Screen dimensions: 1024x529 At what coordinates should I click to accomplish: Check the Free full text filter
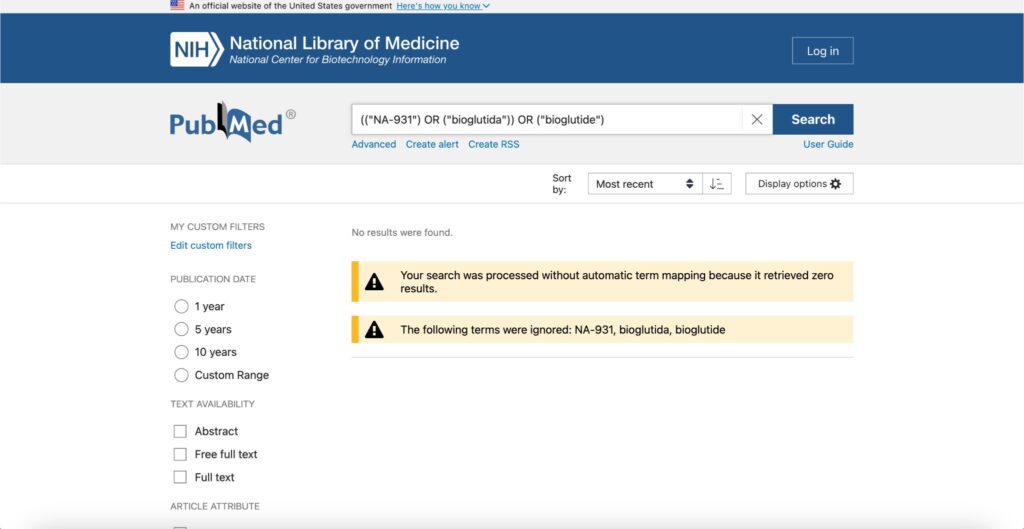180,455
